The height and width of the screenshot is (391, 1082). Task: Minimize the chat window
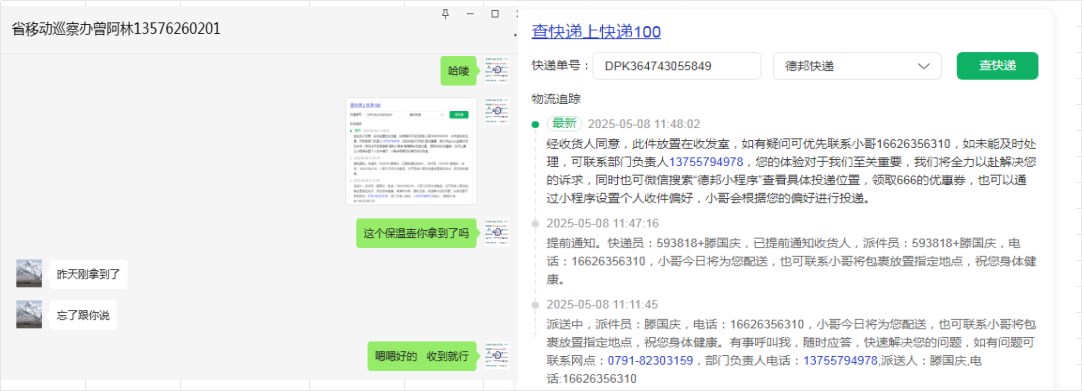coord(470,14)
